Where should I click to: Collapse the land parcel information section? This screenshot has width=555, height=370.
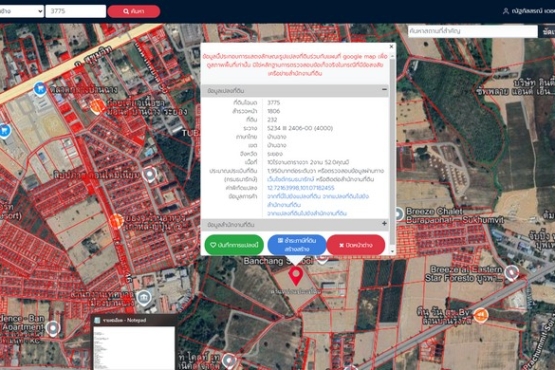(x=384, y=90)
